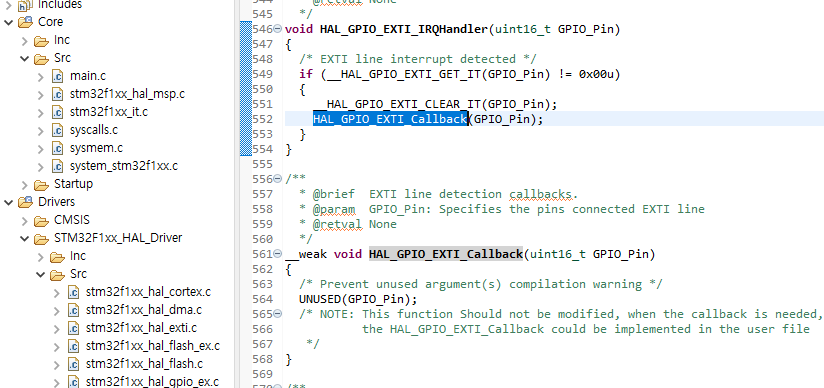This screenshot has height=388, width=824.
Task: Click the Includes icon
Action: [x=25, y=5]
